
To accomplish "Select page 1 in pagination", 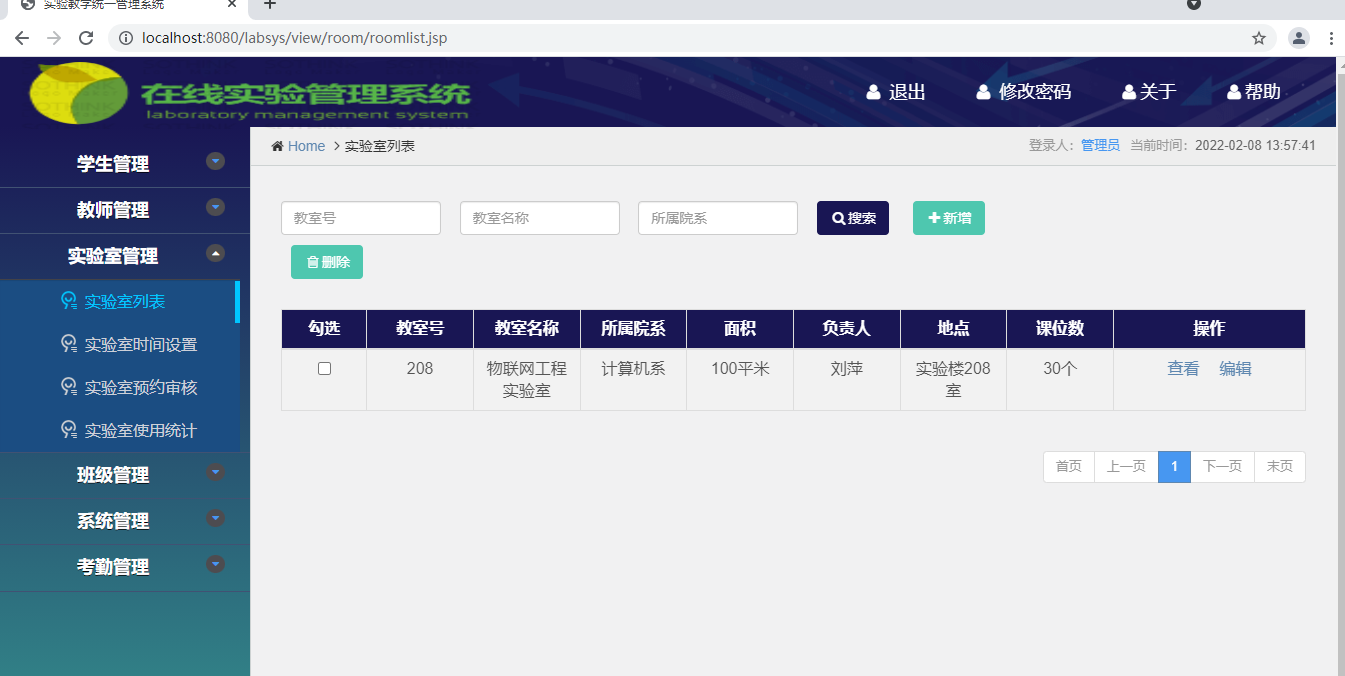I will click(x=1174, y=467).
